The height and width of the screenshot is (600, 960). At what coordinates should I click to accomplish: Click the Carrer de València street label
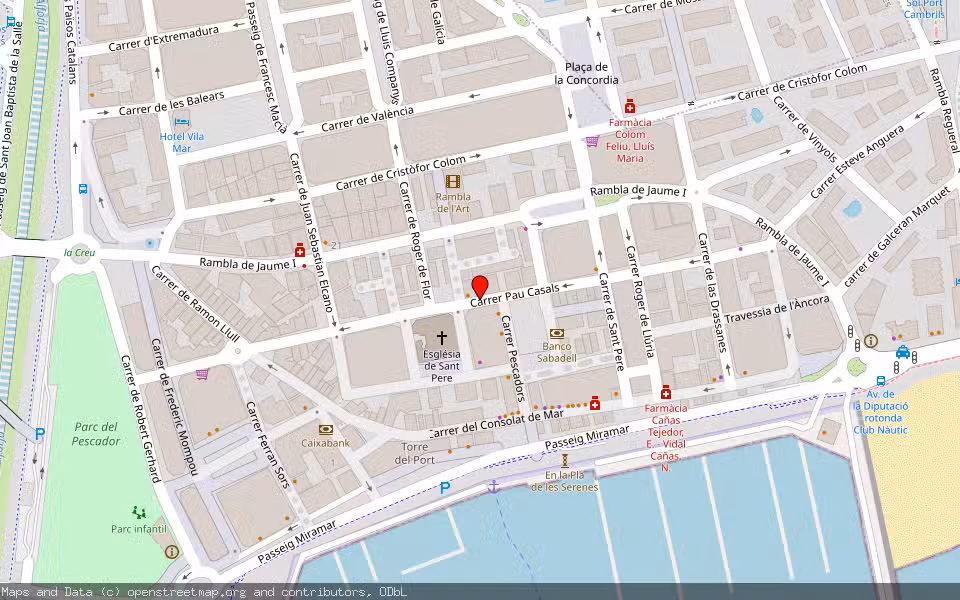[367, 119]
